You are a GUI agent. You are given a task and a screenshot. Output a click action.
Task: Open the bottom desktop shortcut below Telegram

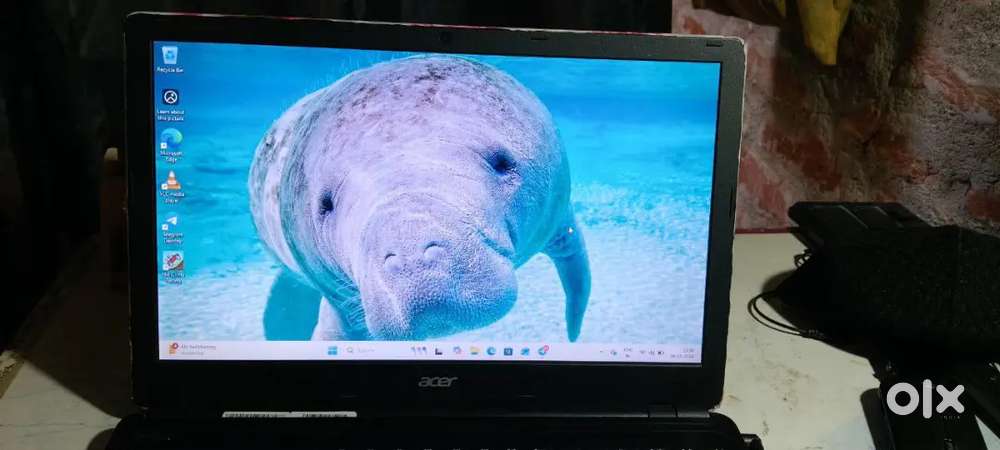172,263
